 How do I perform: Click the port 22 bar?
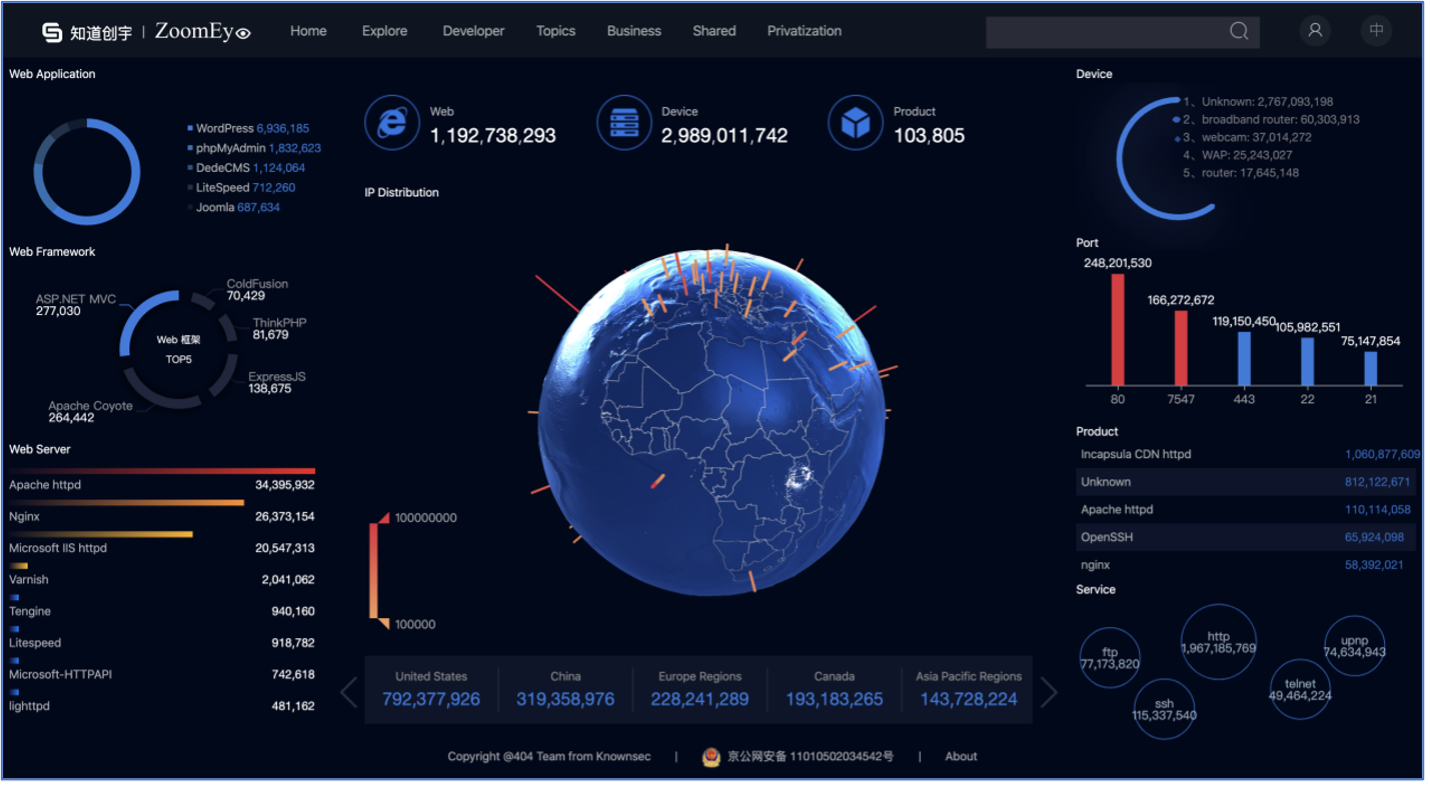coord(1307,361)
